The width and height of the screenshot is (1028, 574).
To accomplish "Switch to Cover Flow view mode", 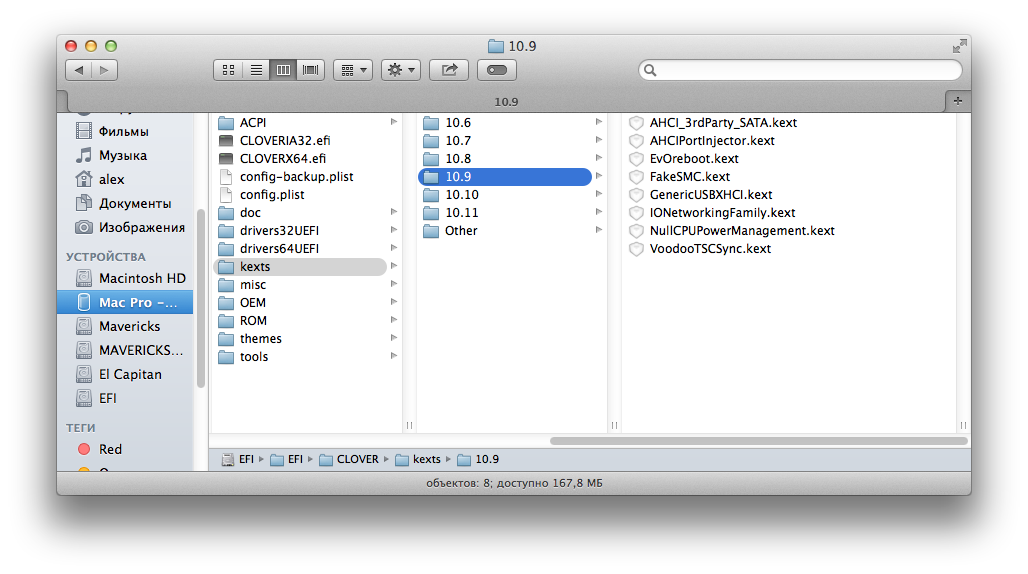I will click(311, 70).
